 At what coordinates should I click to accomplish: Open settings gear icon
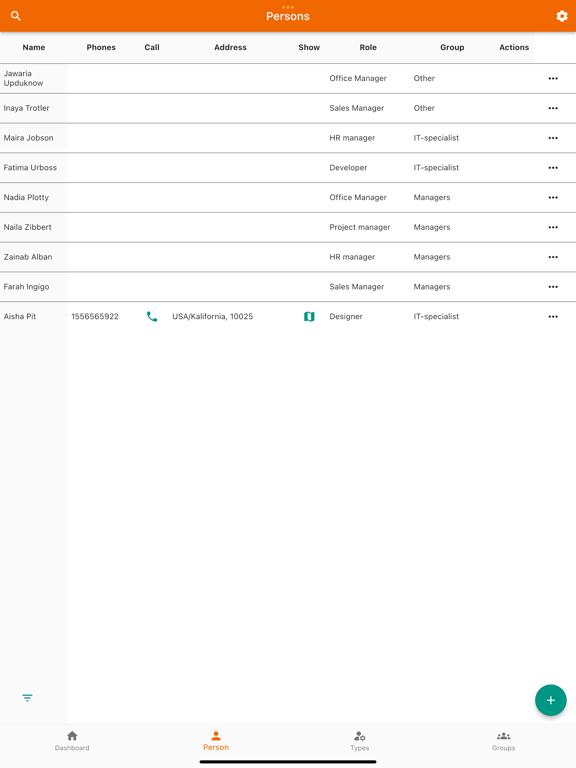(x=562, y=16)
